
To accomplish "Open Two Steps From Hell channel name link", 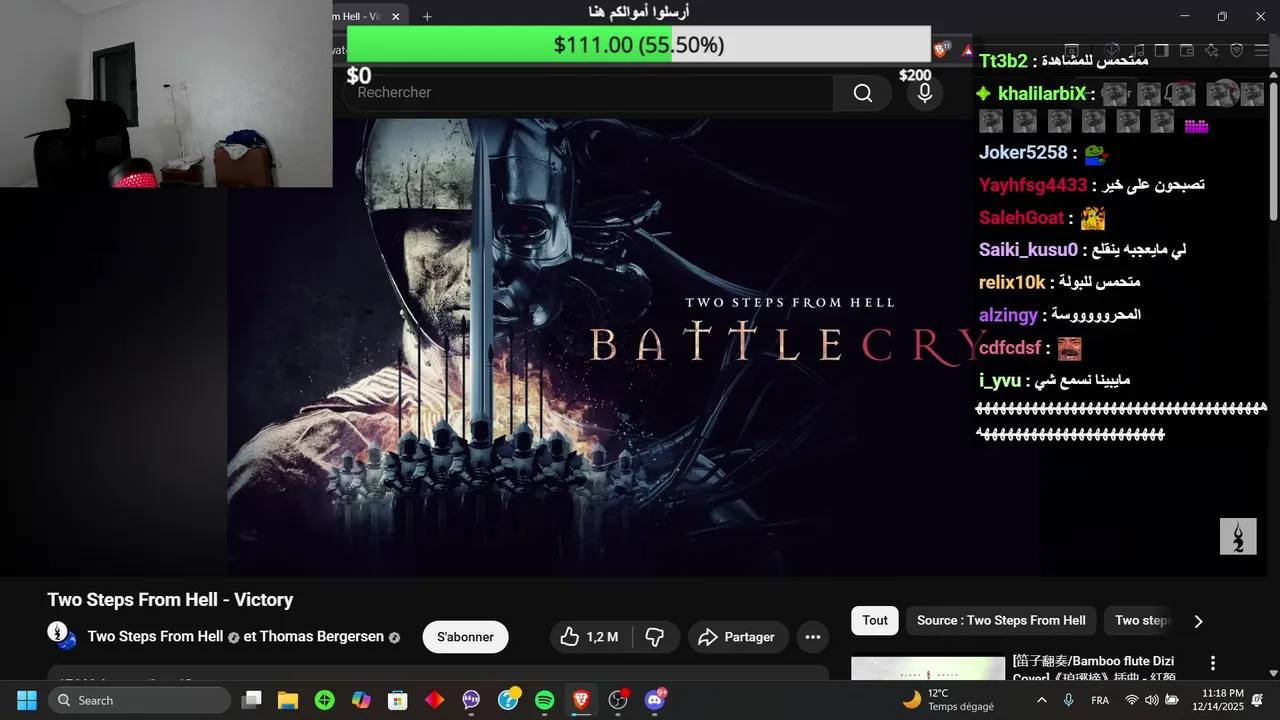I will (x=155, y=636).
